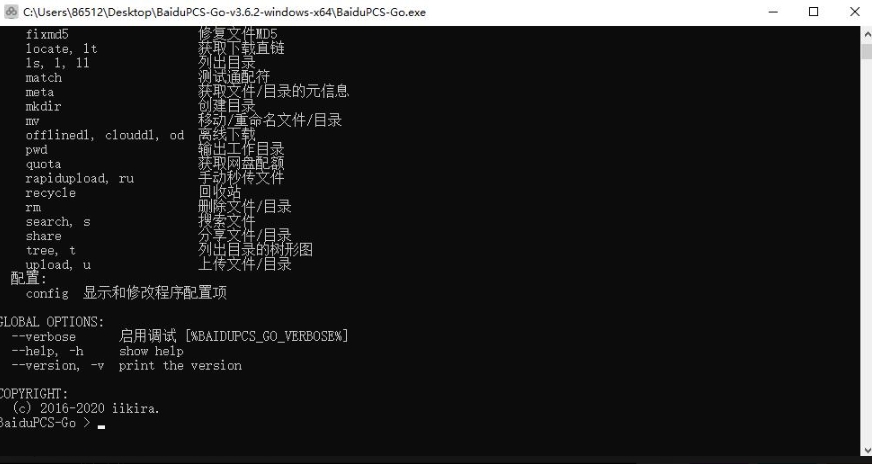The image size is (872, 464).
Task: Click the 'print the version' description
Action: [180, 366]
